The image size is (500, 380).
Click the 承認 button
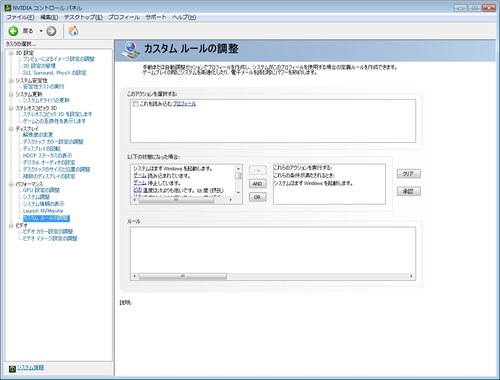408,191
